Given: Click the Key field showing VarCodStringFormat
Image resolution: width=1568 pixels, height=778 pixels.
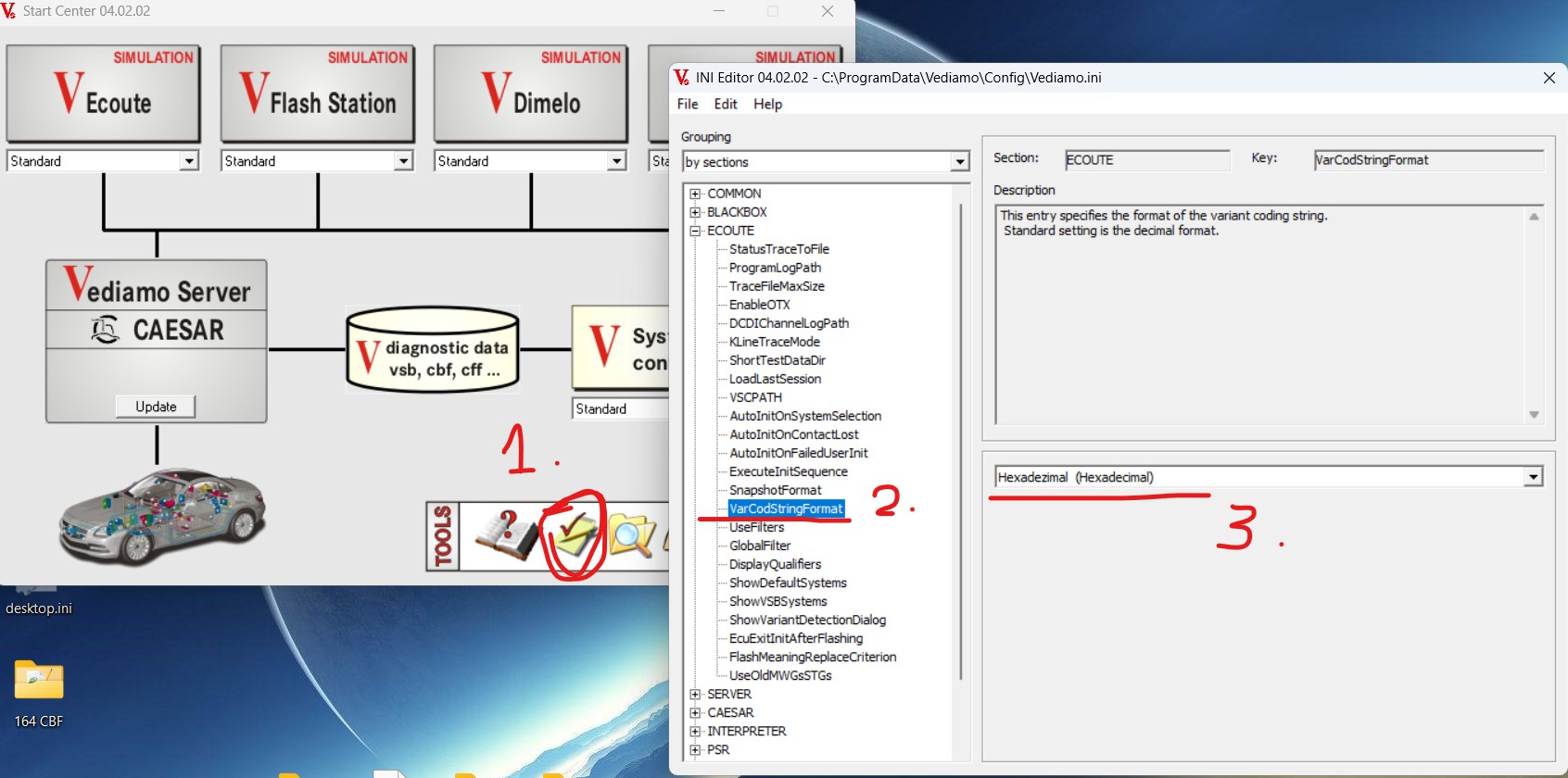Looking at the screenshot, I should [1427, 160].
